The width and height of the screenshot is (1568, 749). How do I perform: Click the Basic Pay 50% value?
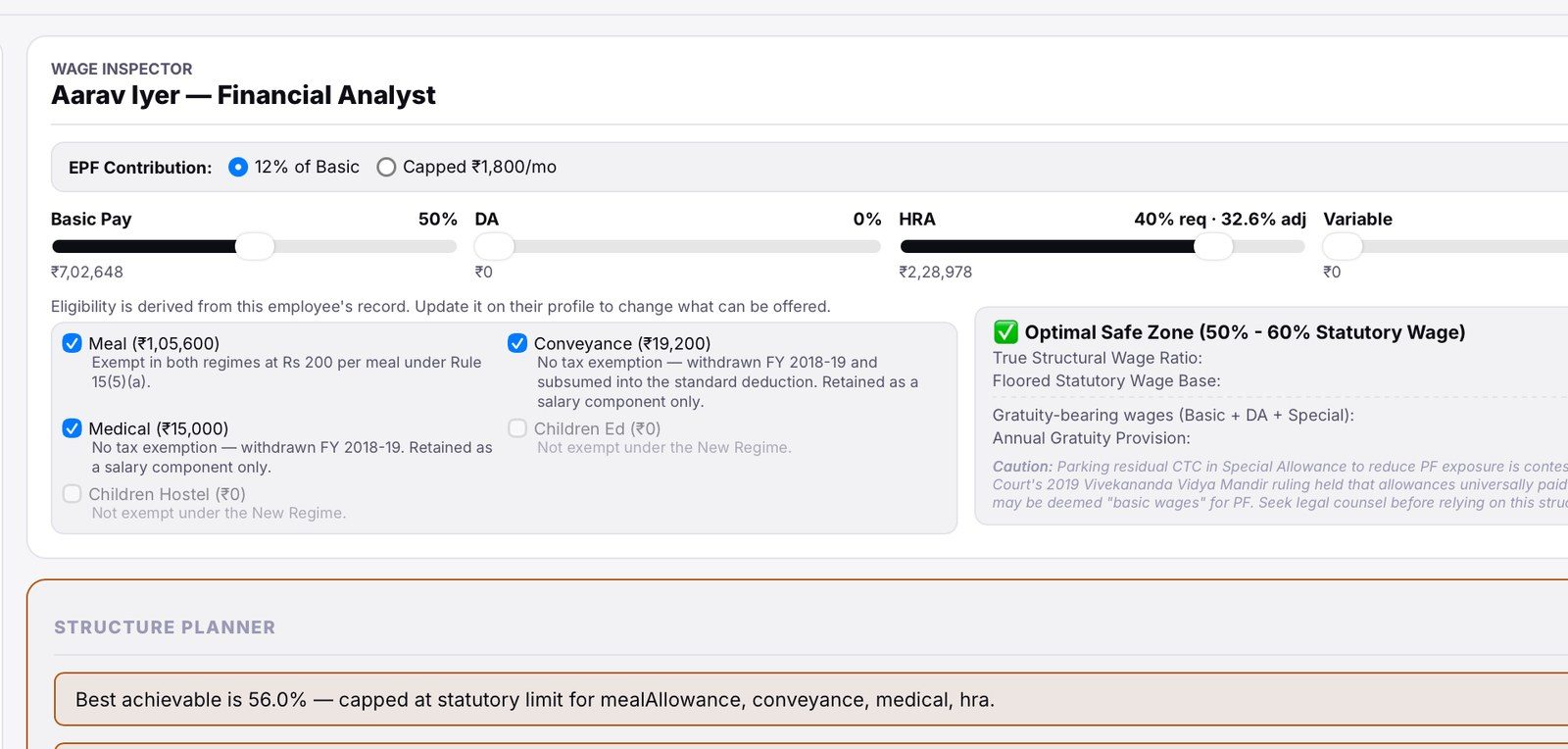(438, 220)
